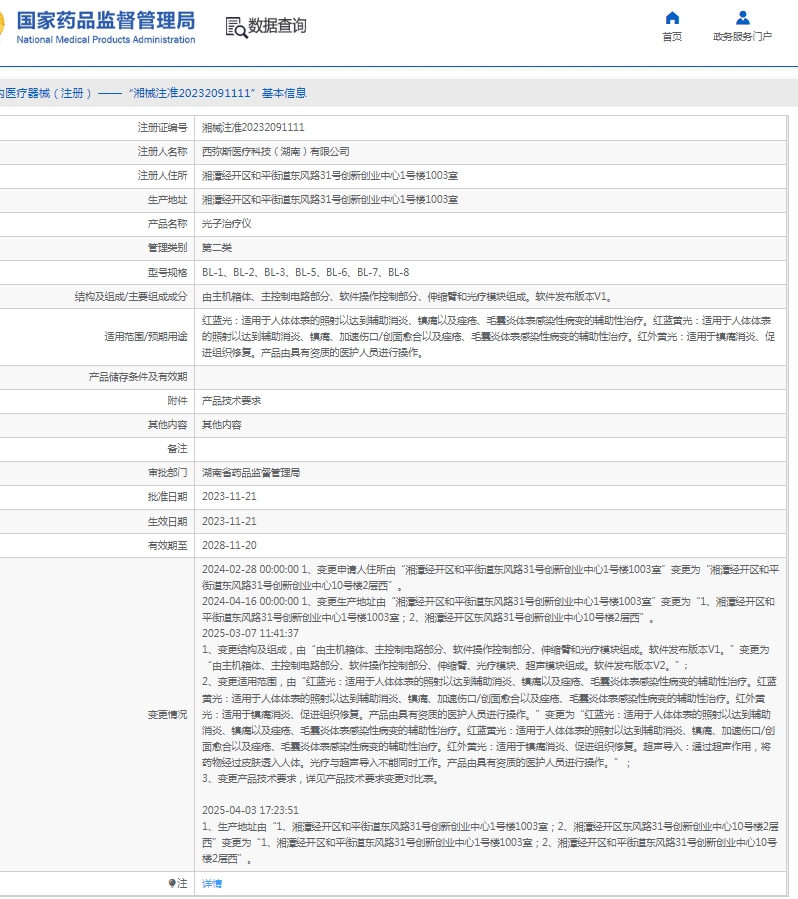Click the 产品名称 row label
Viewport: 798px width, 899px height.
coord(167,224)
